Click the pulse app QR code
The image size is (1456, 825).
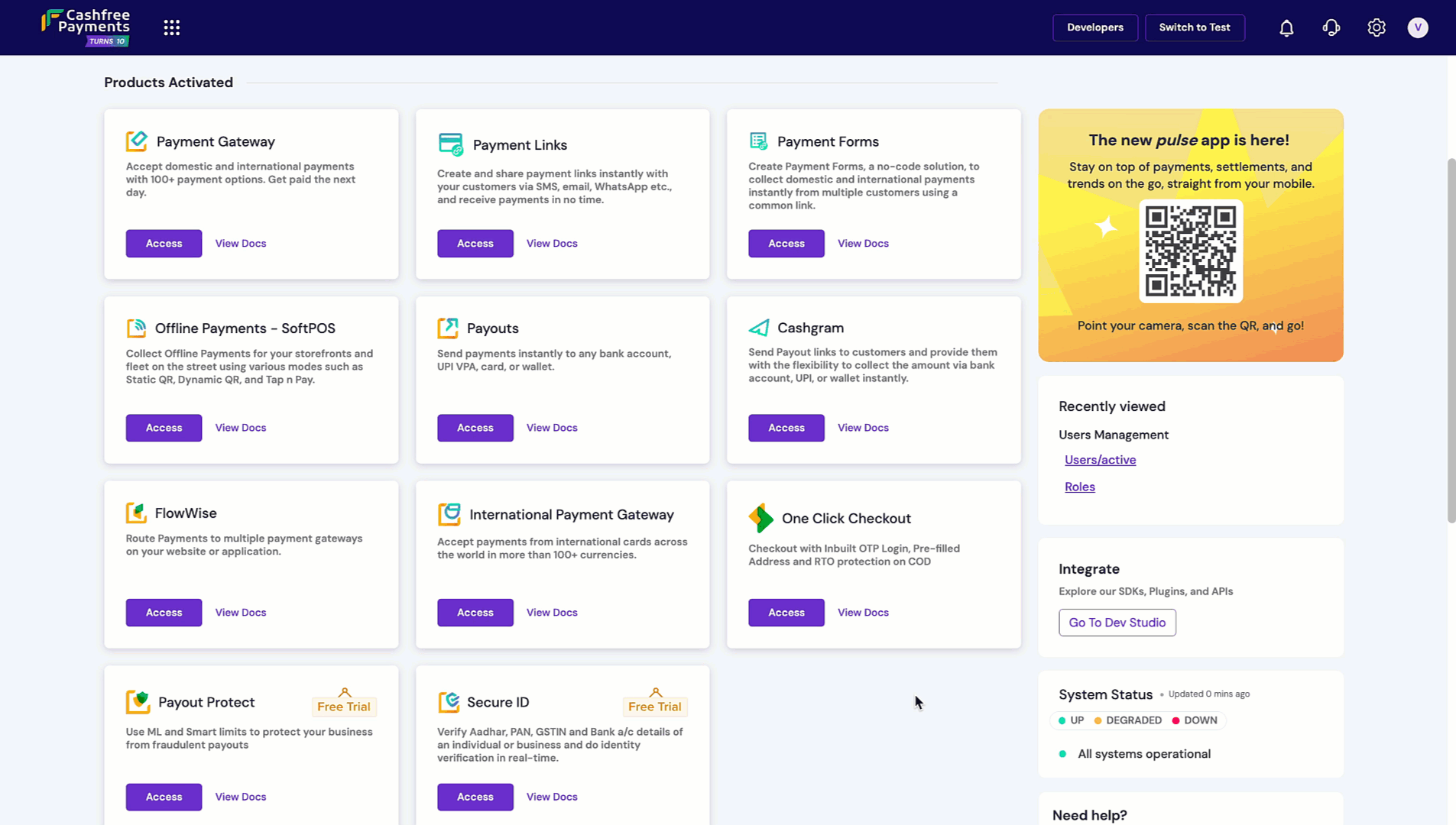[1191, 251]
